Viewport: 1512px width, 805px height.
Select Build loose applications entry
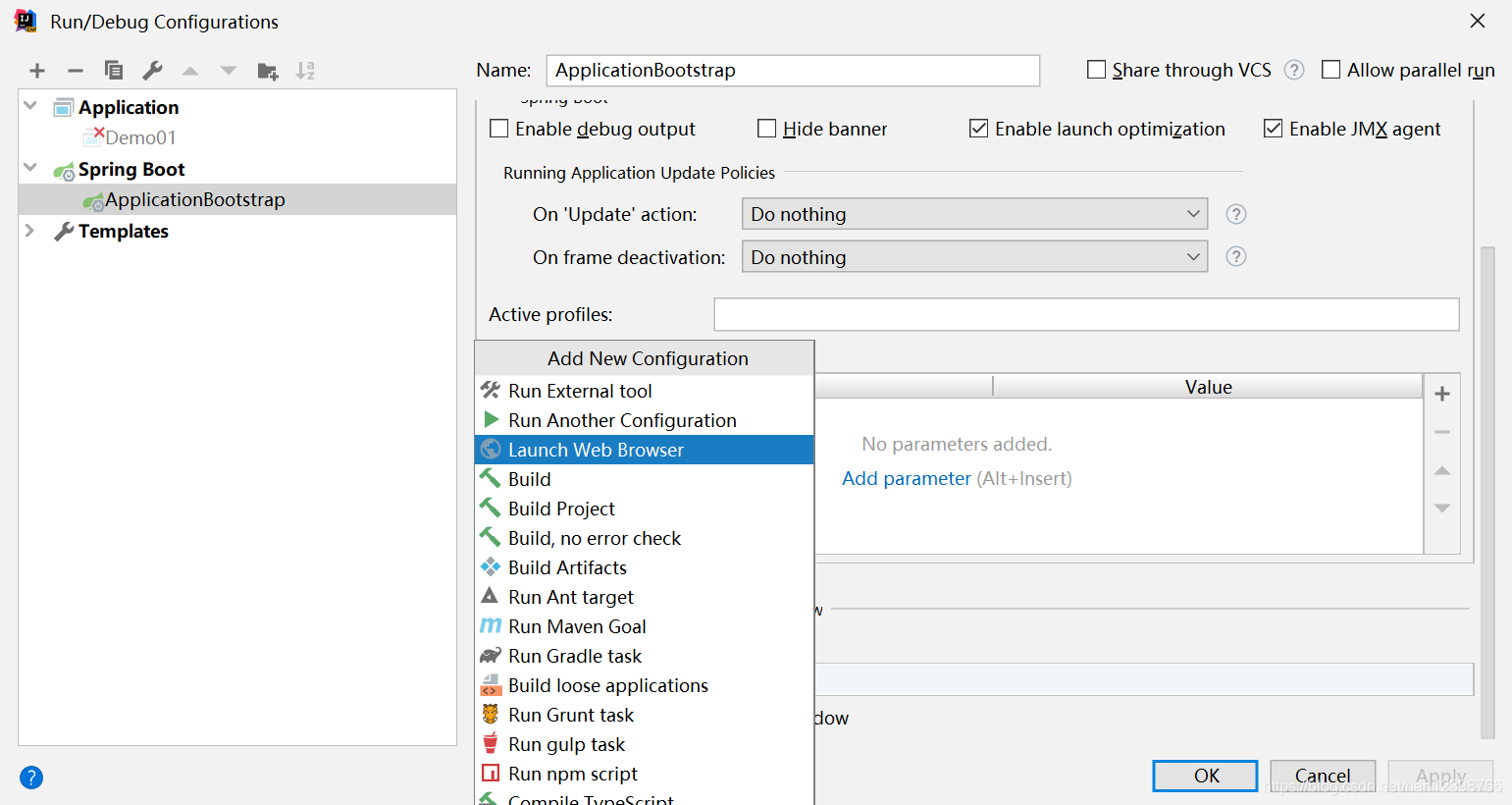(x=645, y=685)
